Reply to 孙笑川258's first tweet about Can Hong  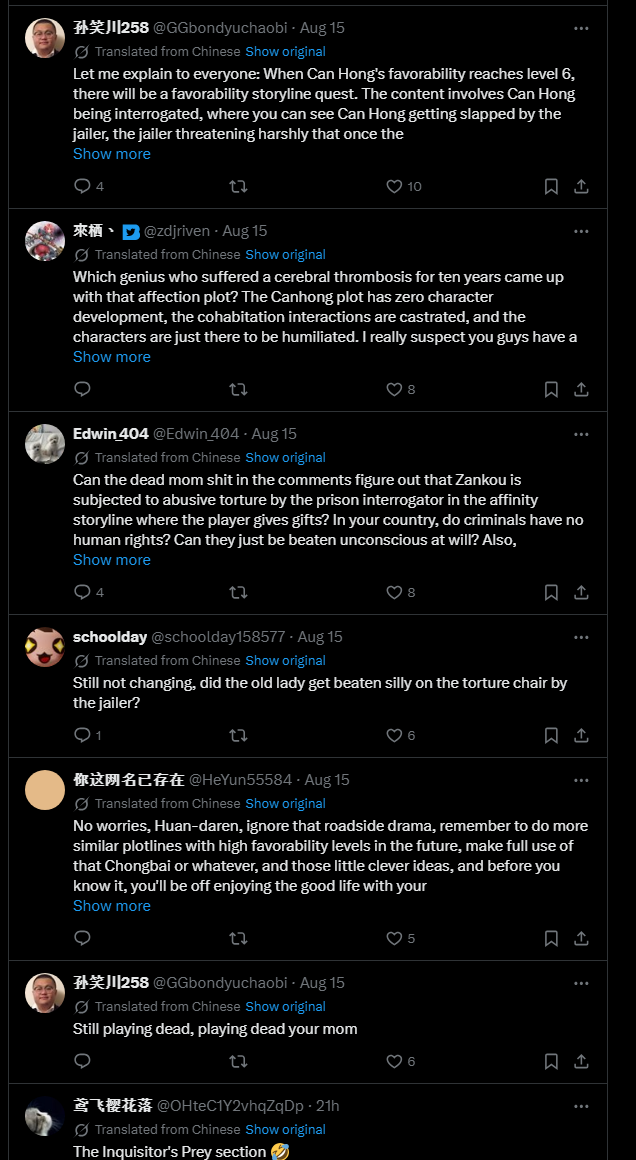tap(82, 186)
